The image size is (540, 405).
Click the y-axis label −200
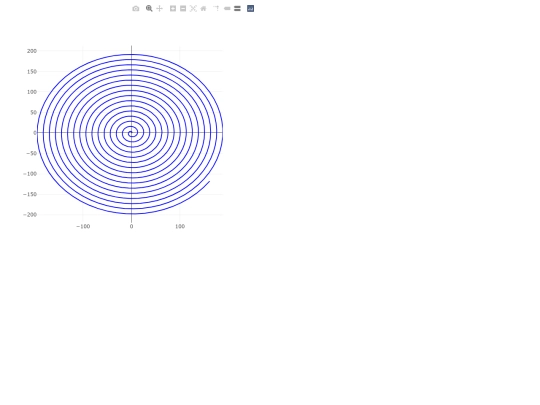(x=30, y=215)
